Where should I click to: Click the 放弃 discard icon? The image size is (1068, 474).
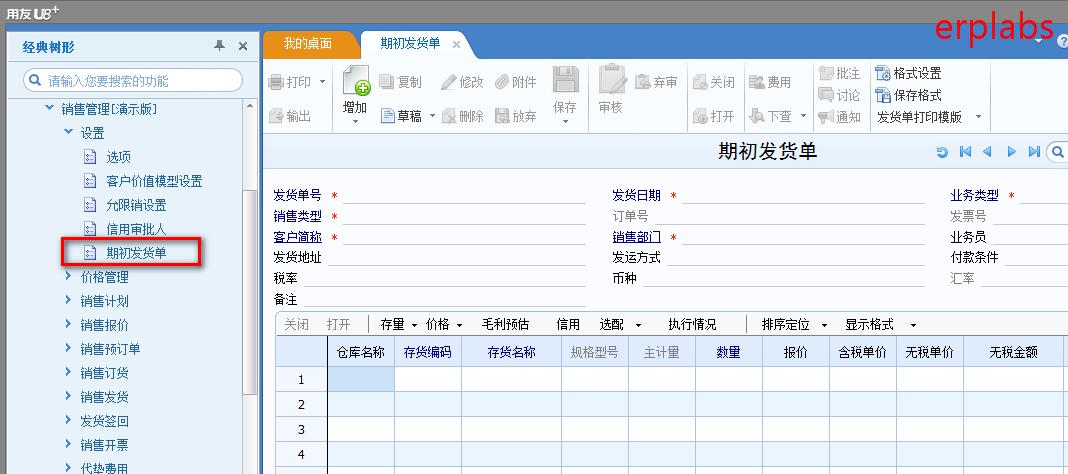point(502,116)
